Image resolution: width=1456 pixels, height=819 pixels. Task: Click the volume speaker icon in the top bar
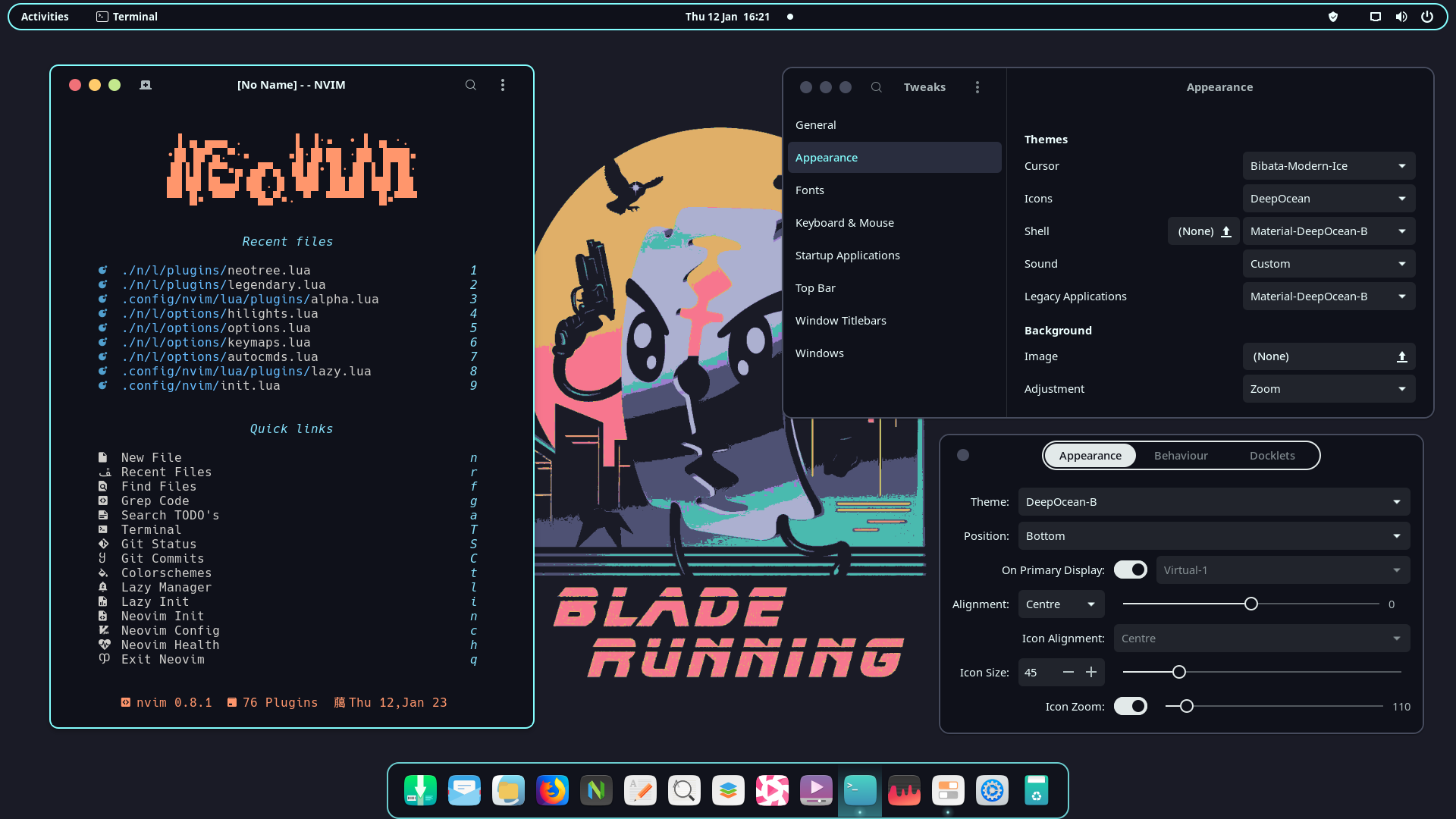point(1401,17)
